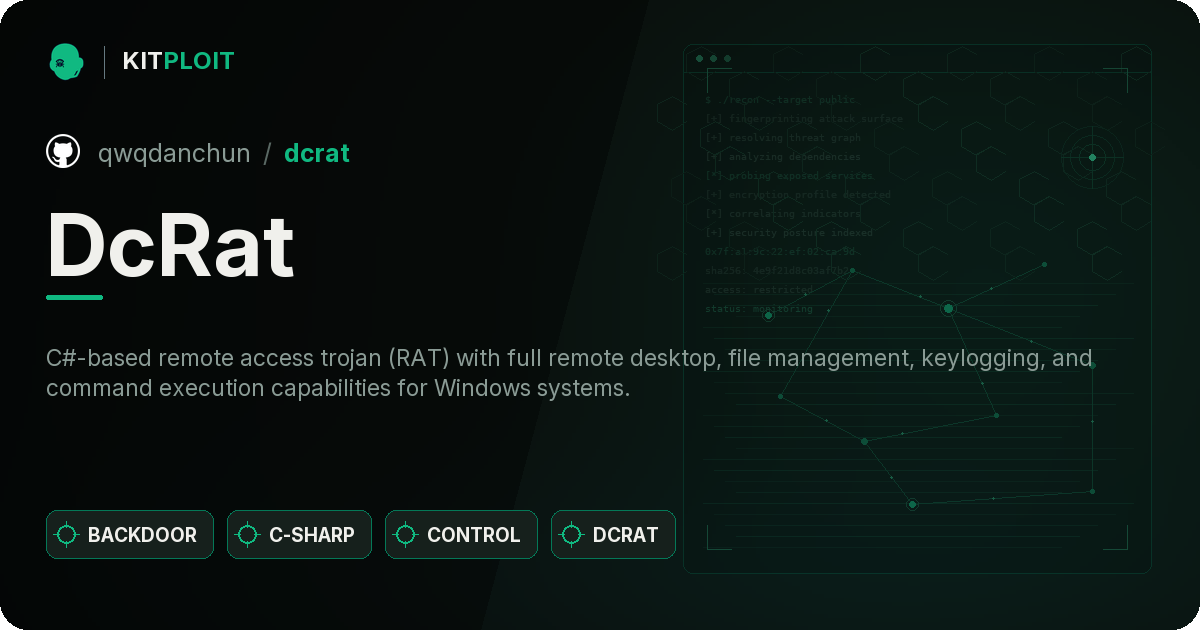Click the KitPloit mascot logo icon
The height and width of the screenshot is (630, 1200).
pyautogui.click(x=66, y=61)
